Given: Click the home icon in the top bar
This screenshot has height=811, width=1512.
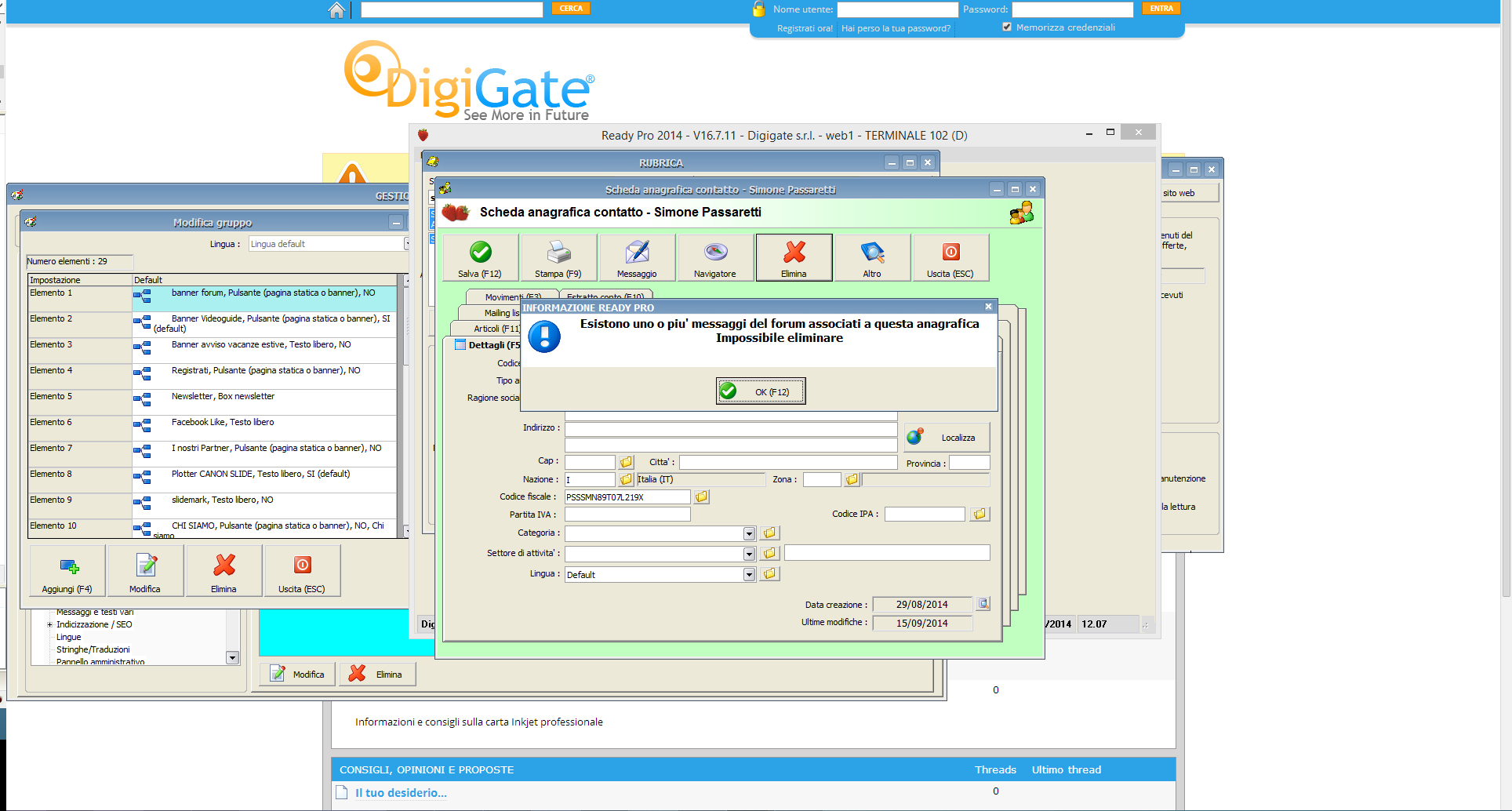Looking at the screenshot, I should (x=336, y=9).
